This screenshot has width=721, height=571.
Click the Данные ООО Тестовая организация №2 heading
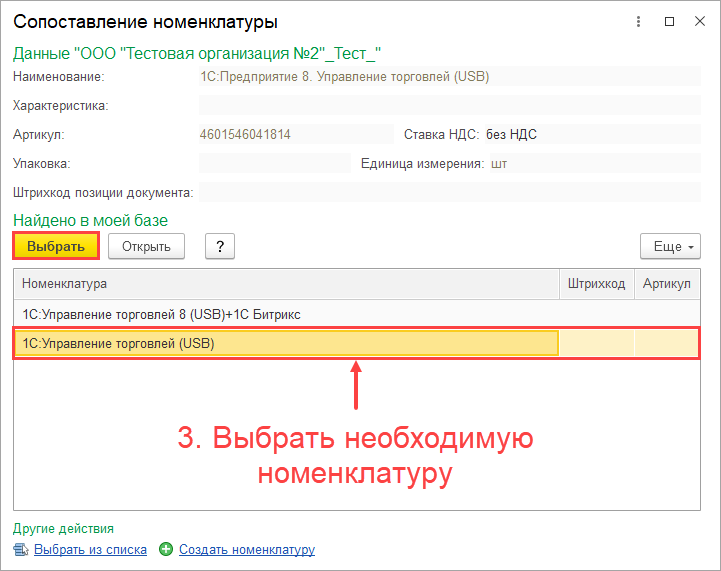[197, 54]
